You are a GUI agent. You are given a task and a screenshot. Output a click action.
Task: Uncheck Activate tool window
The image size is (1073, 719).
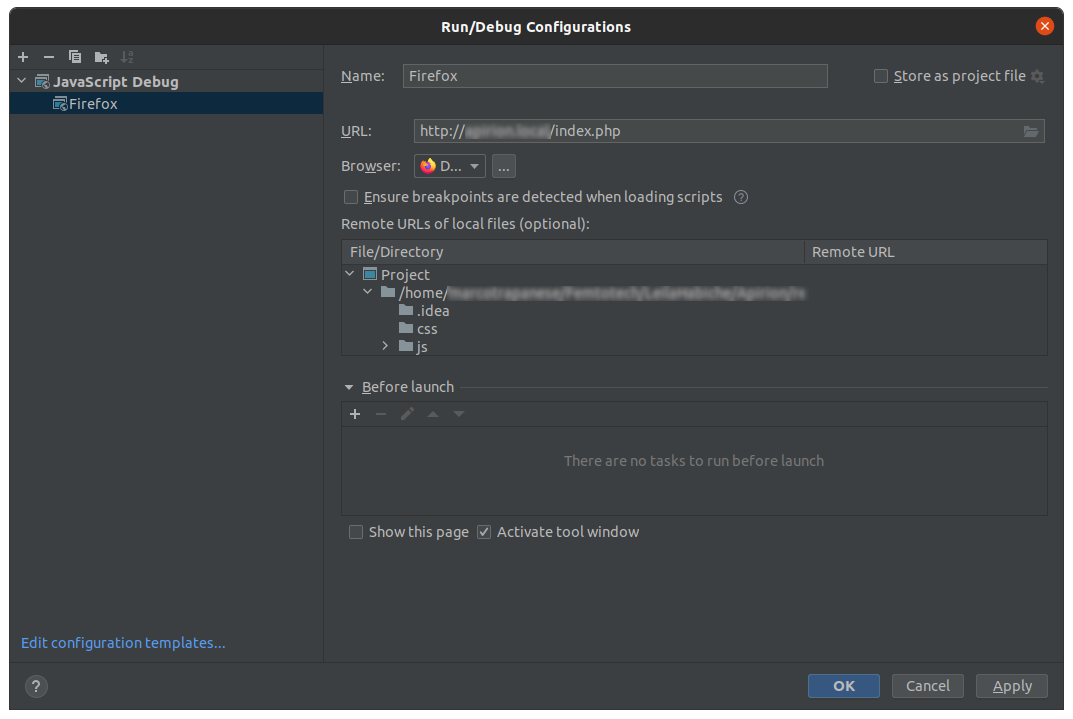[484, 532]
